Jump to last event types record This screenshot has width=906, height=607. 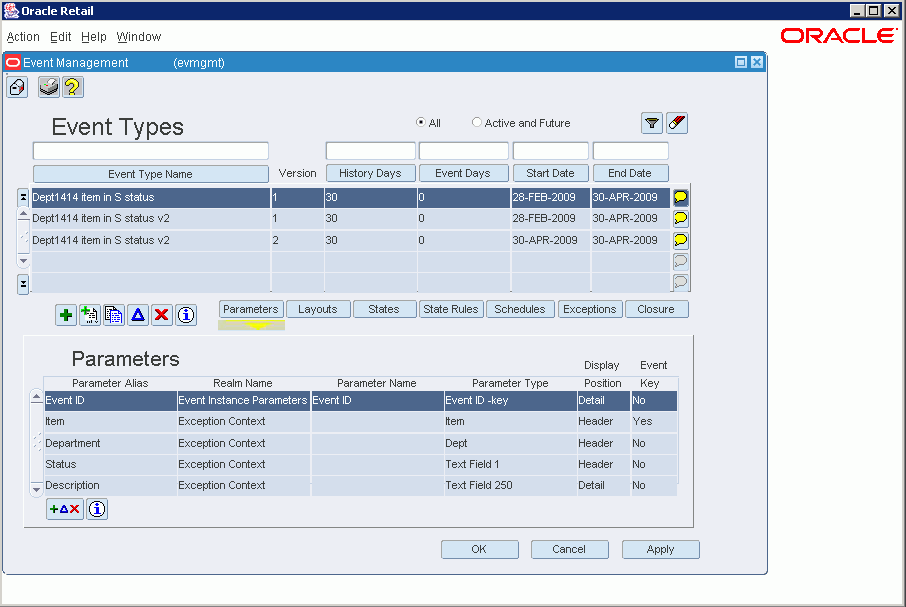[23, 285]
